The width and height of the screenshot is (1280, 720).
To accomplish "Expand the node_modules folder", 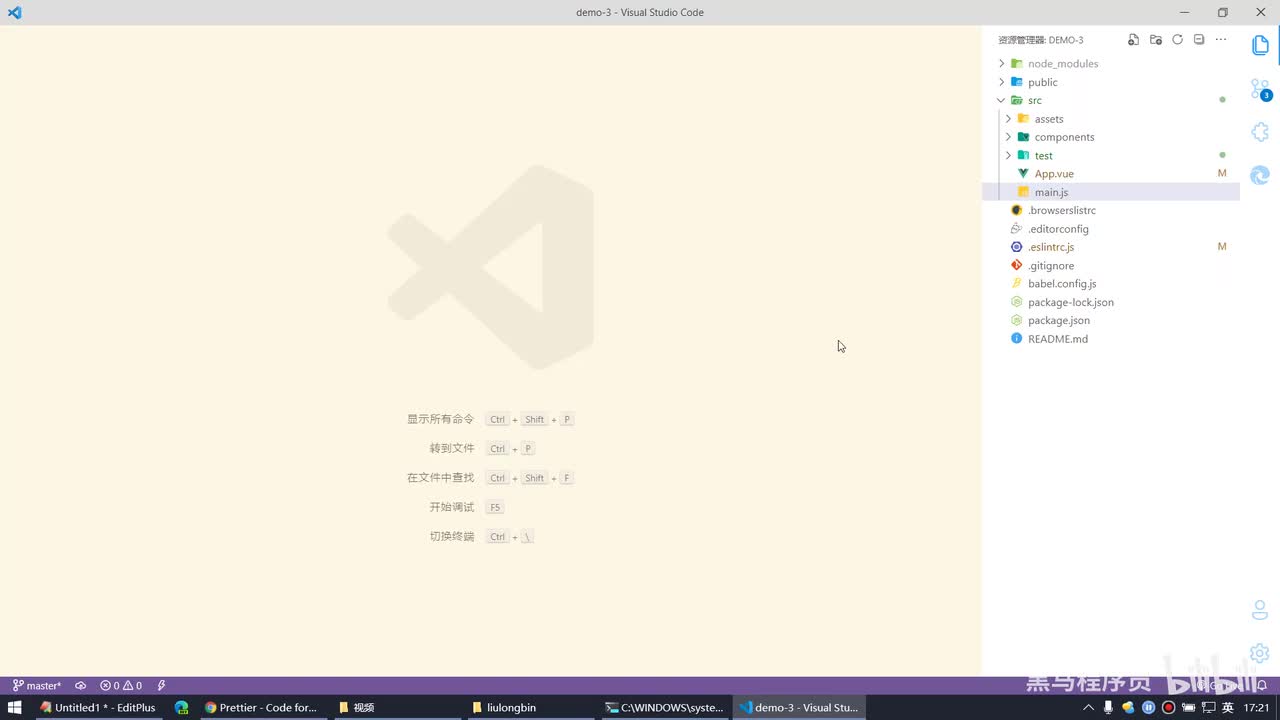I will point(1111,63).
